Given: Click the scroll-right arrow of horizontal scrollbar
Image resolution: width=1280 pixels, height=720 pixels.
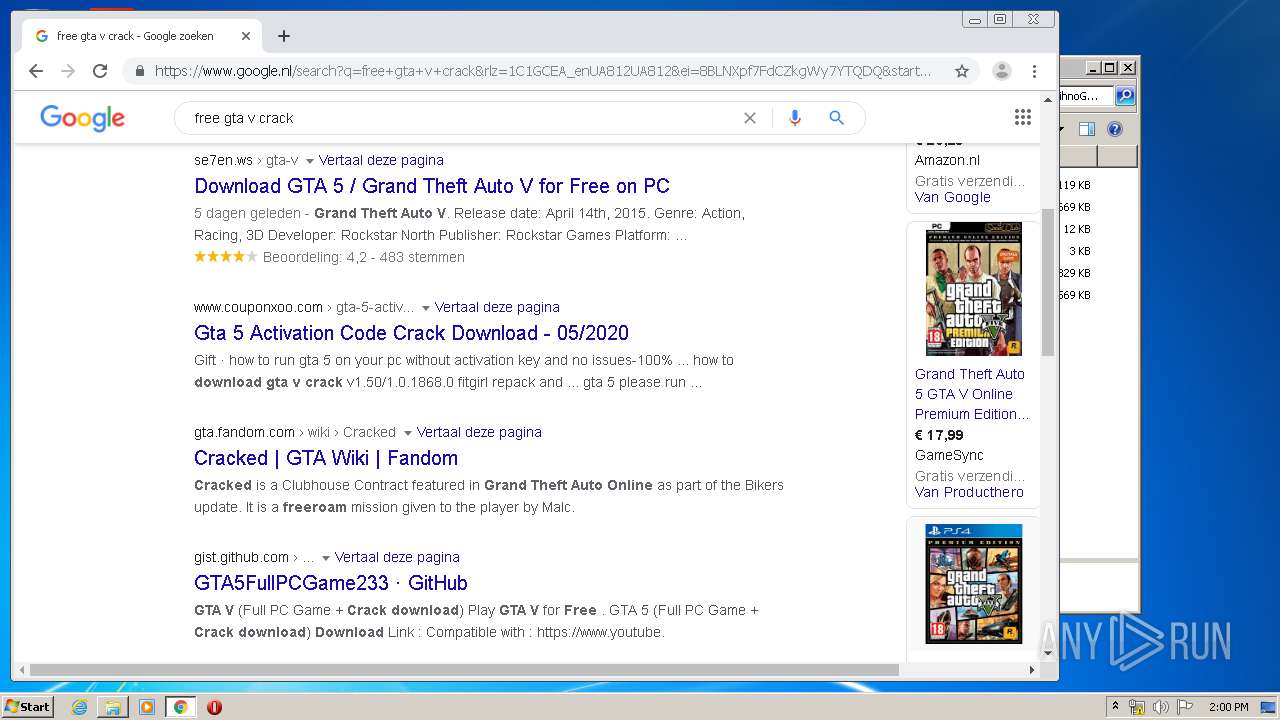Looking at the screenshot, I should click(1033, 670).
